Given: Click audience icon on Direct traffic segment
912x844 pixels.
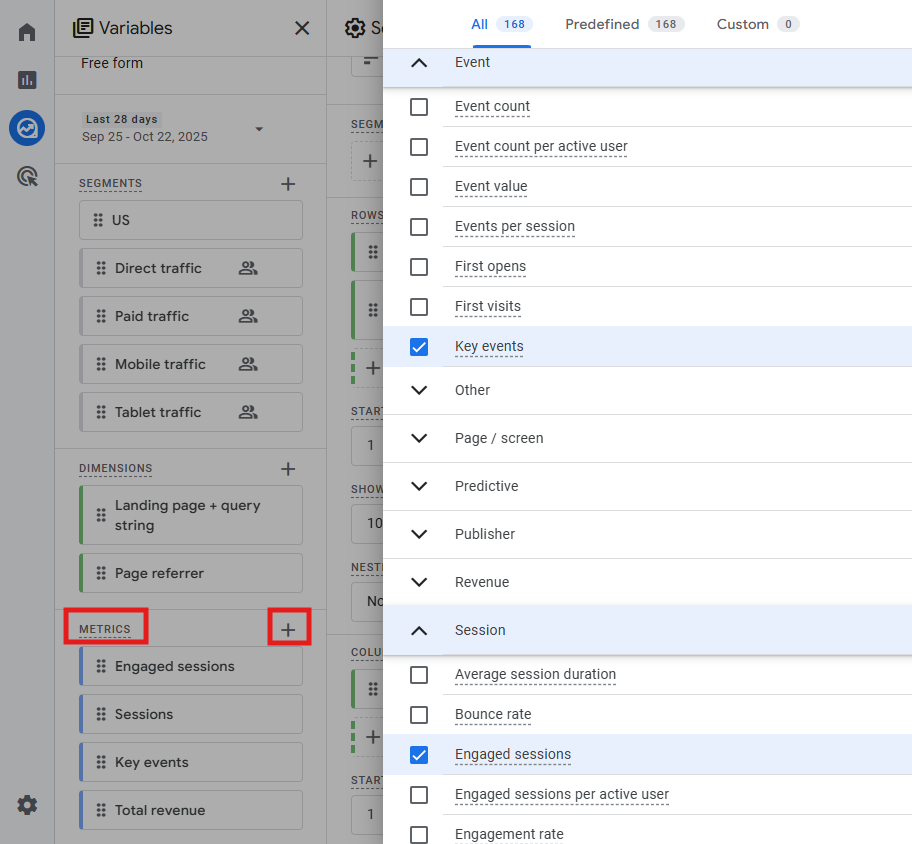Looking at the screenshot, I should pyautogui.click(x=248, y=268).
